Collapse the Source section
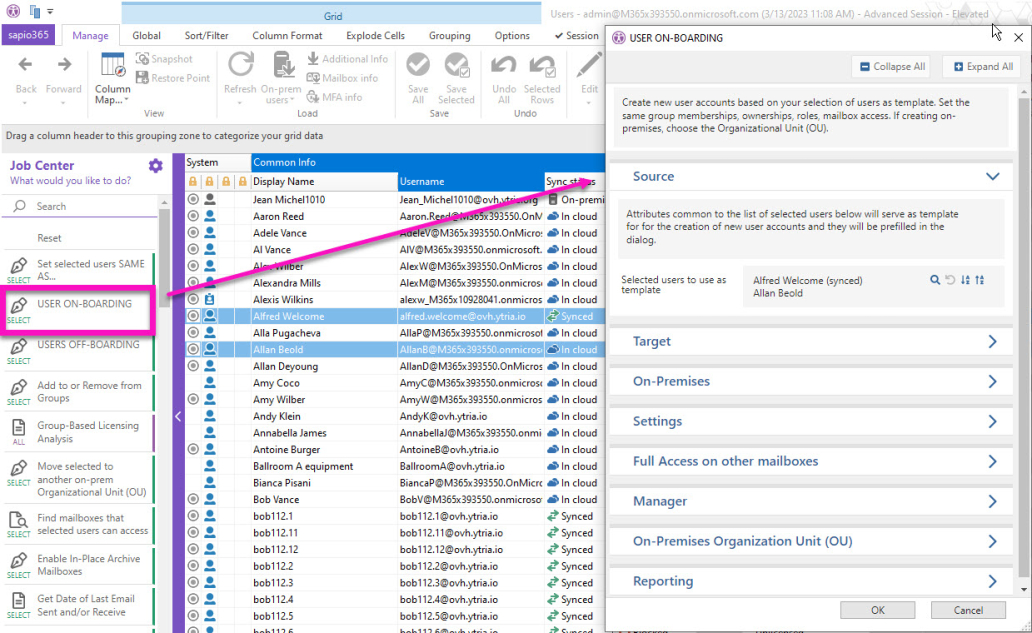Screen dimensions: 1032x633 [992, 176]
